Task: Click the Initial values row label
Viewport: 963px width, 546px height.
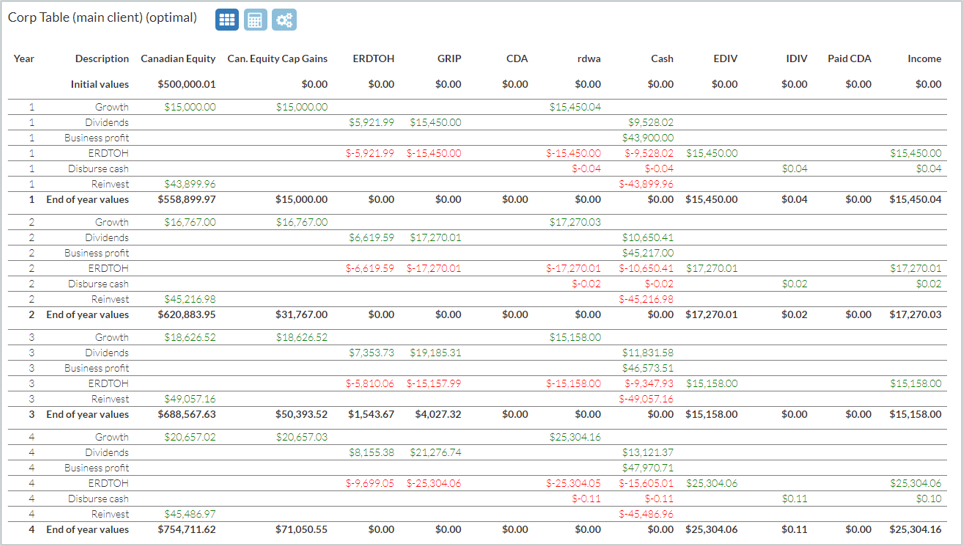Action: click(x=99, y=85)
